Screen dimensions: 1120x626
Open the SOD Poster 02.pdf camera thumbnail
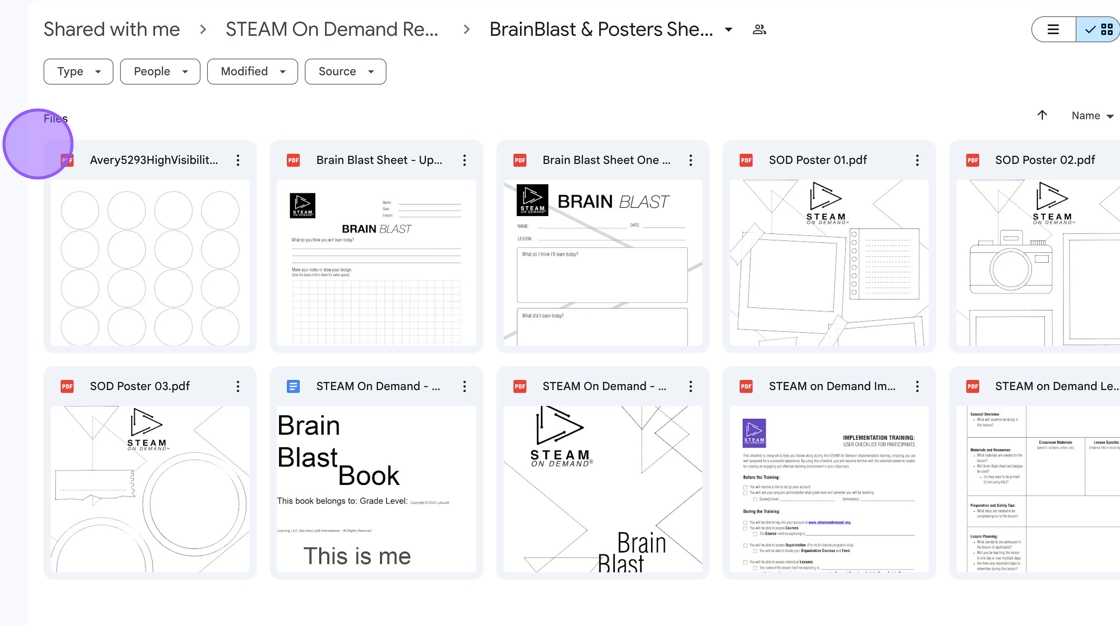coord(1038,263)
